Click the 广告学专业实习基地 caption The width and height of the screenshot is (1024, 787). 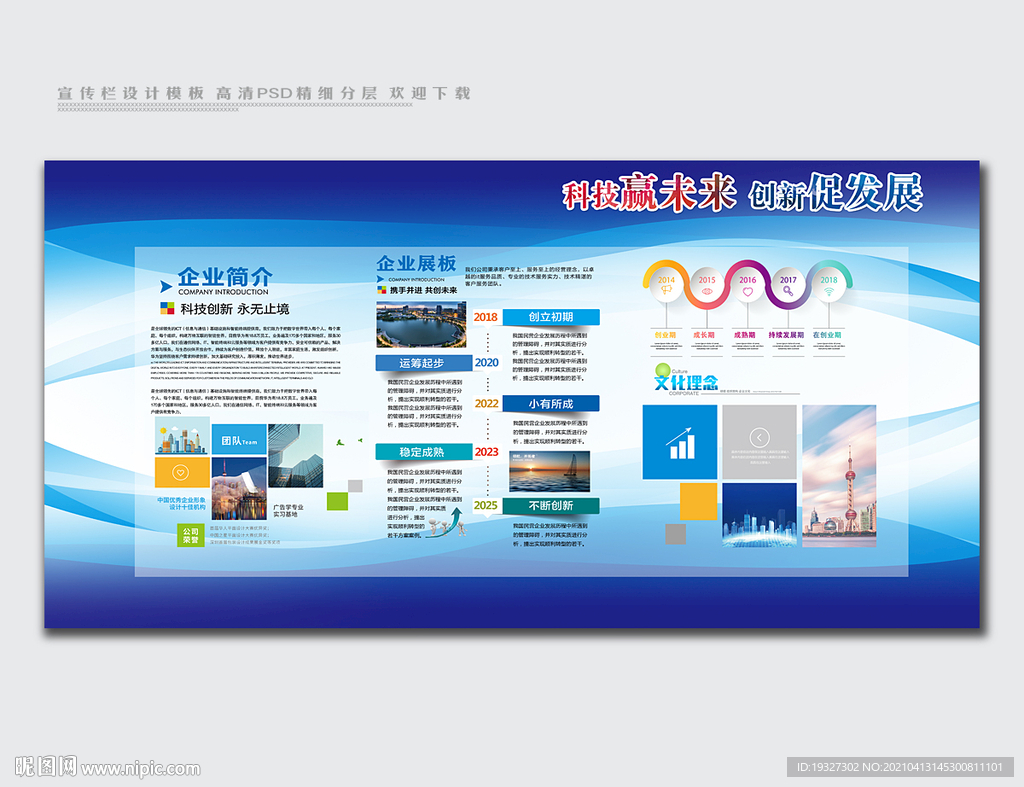point(288,511)
